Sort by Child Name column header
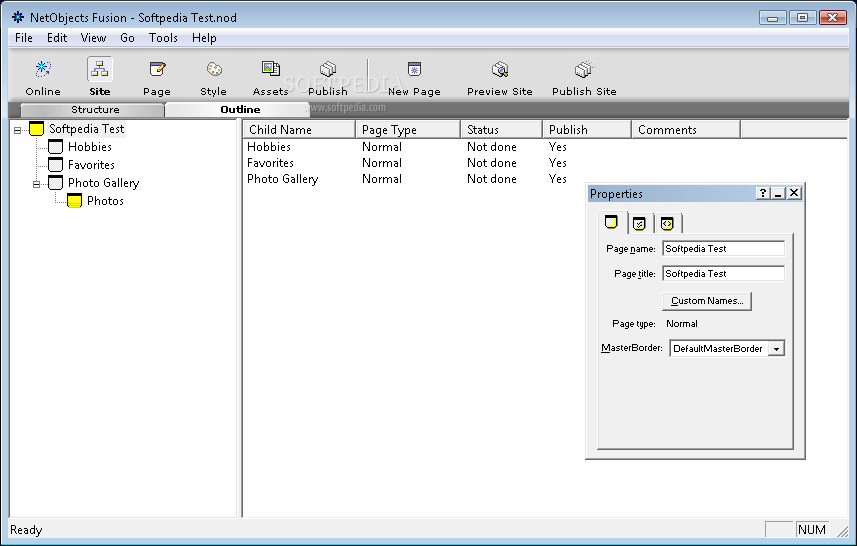 [x=298, y=130]
